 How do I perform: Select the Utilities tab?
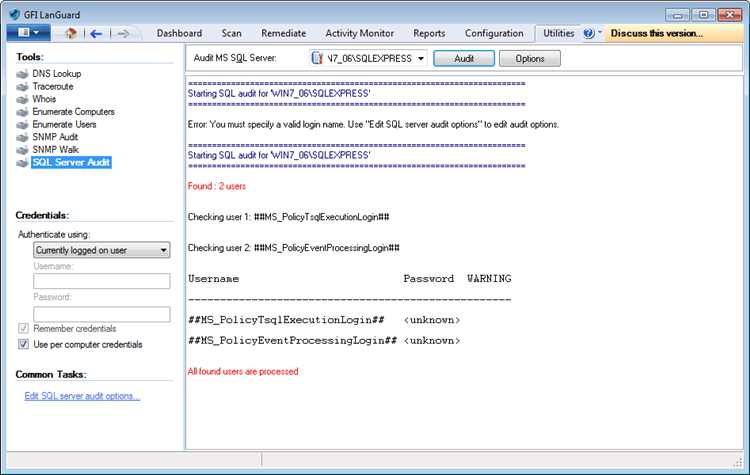(x=558, y=33)
